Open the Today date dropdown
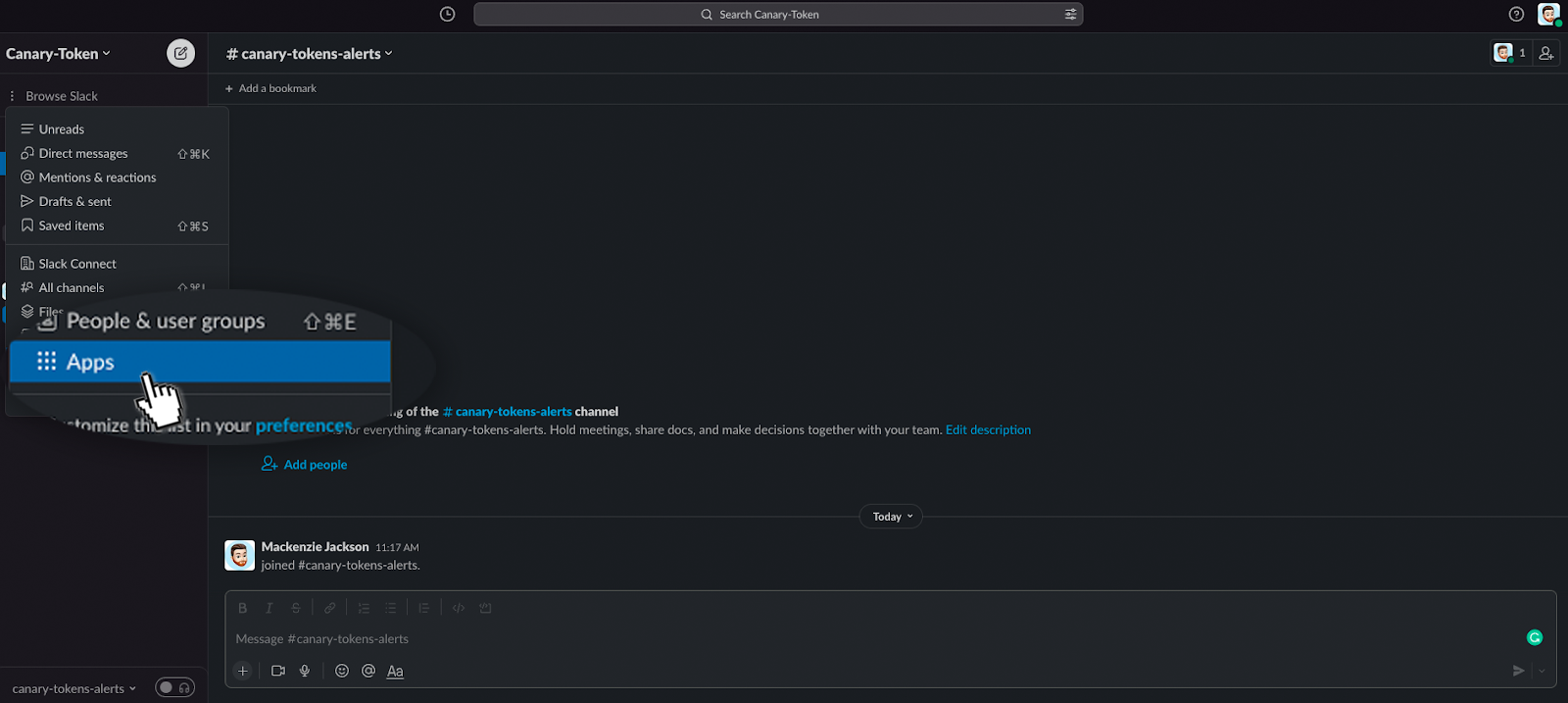Image resolution: width=1568 pixels, height=703 pixels. pyautogui.click(x=891, y=517)
